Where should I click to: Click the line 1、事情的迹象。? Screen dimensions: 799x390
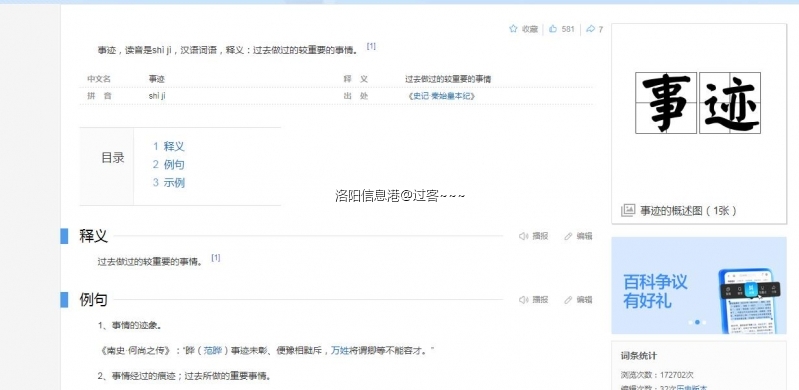(130, 325)
